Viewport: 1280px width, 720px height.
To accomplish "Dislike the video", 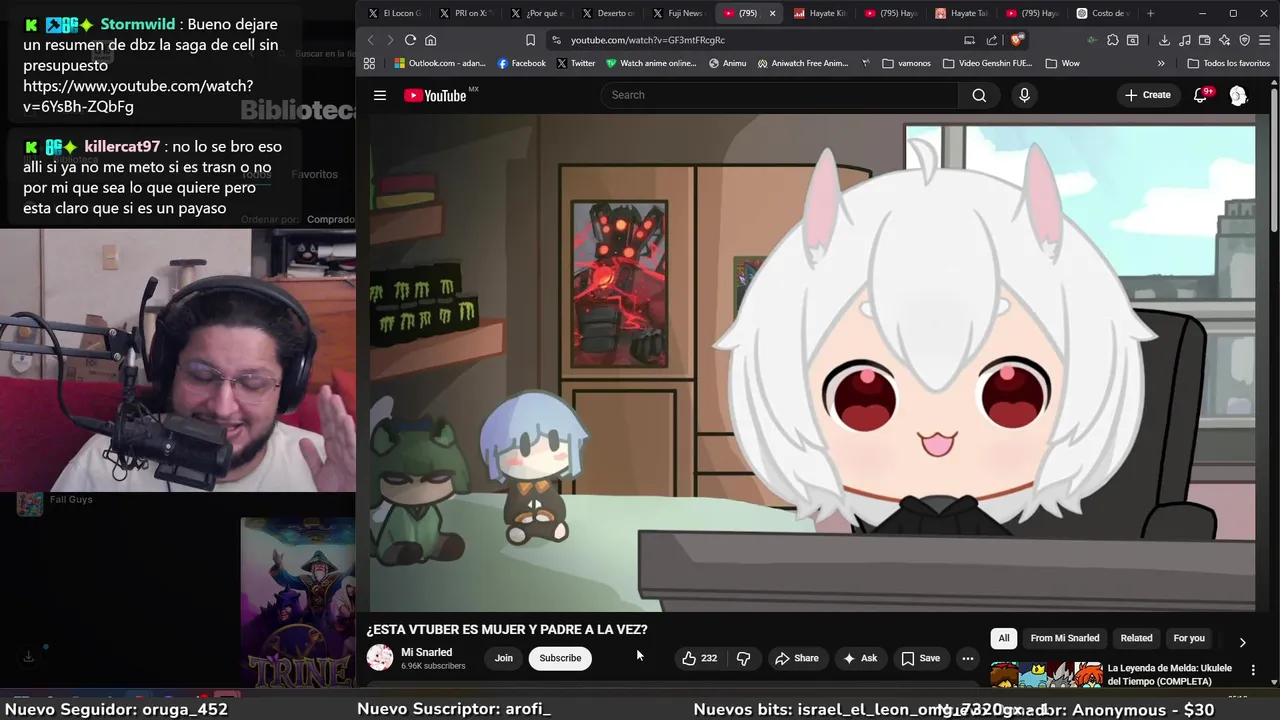I will coord(743,658).
